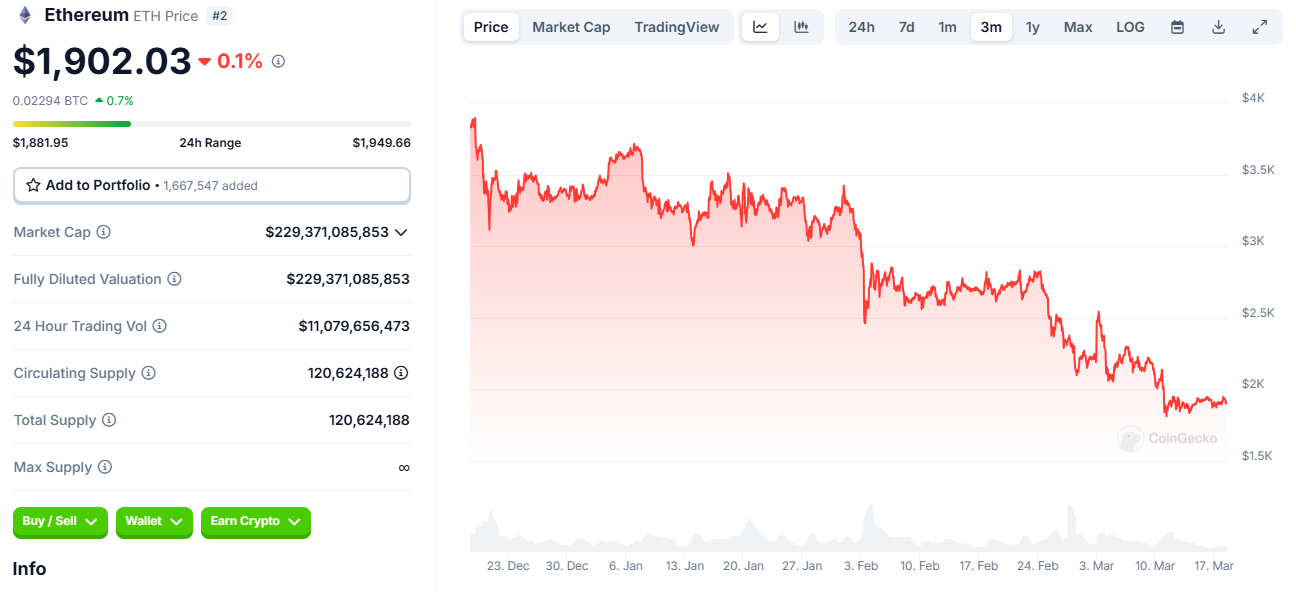Image resolution: width=1296 pixels, height=592 pixels.
Task: Switch chart timeframe to 1y
Action: tap(1033, 27)
